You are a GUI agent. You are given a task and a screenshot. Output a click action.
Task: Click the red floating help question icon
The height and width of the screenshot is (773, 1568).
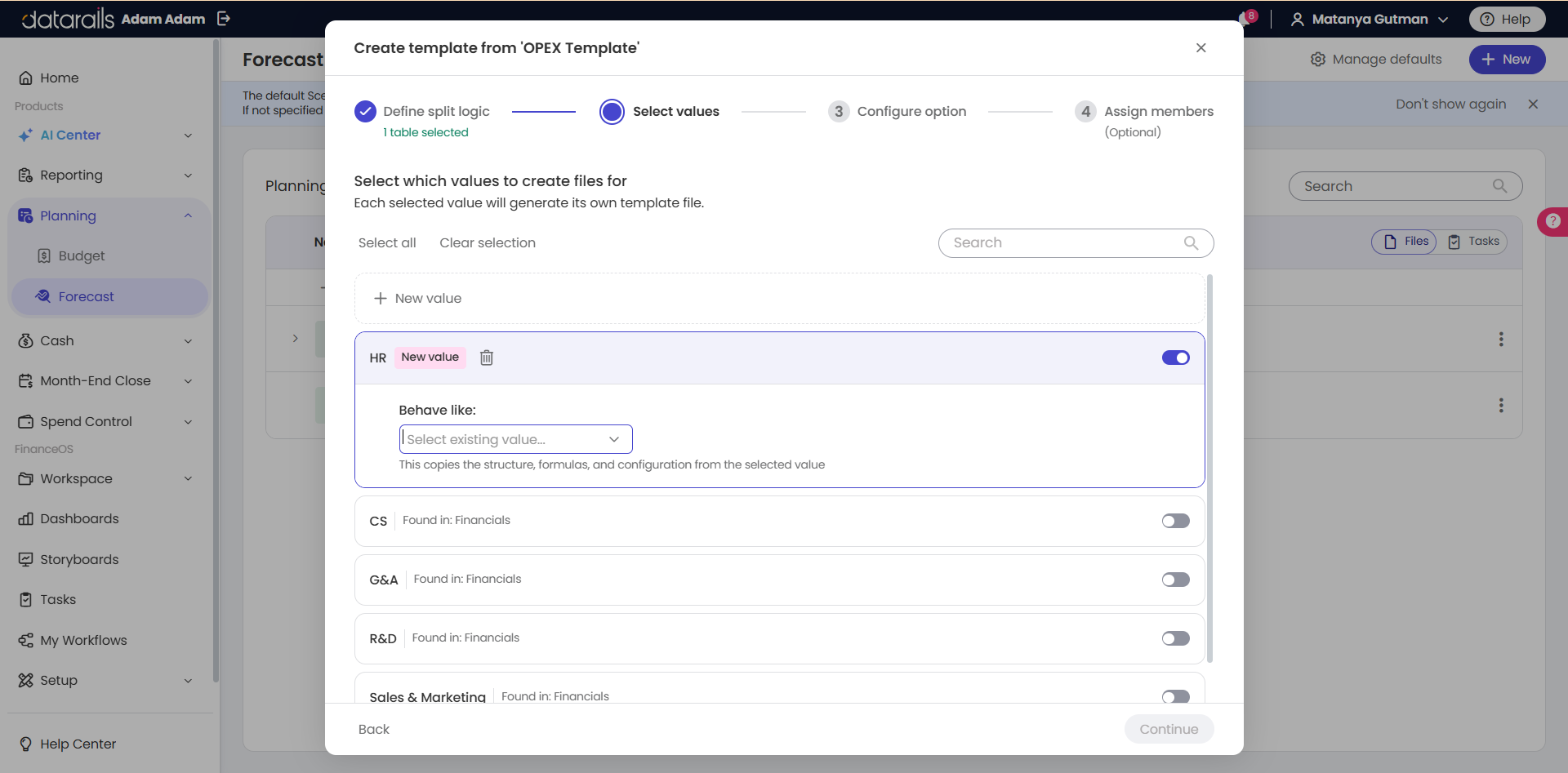tap(1552, 221)
